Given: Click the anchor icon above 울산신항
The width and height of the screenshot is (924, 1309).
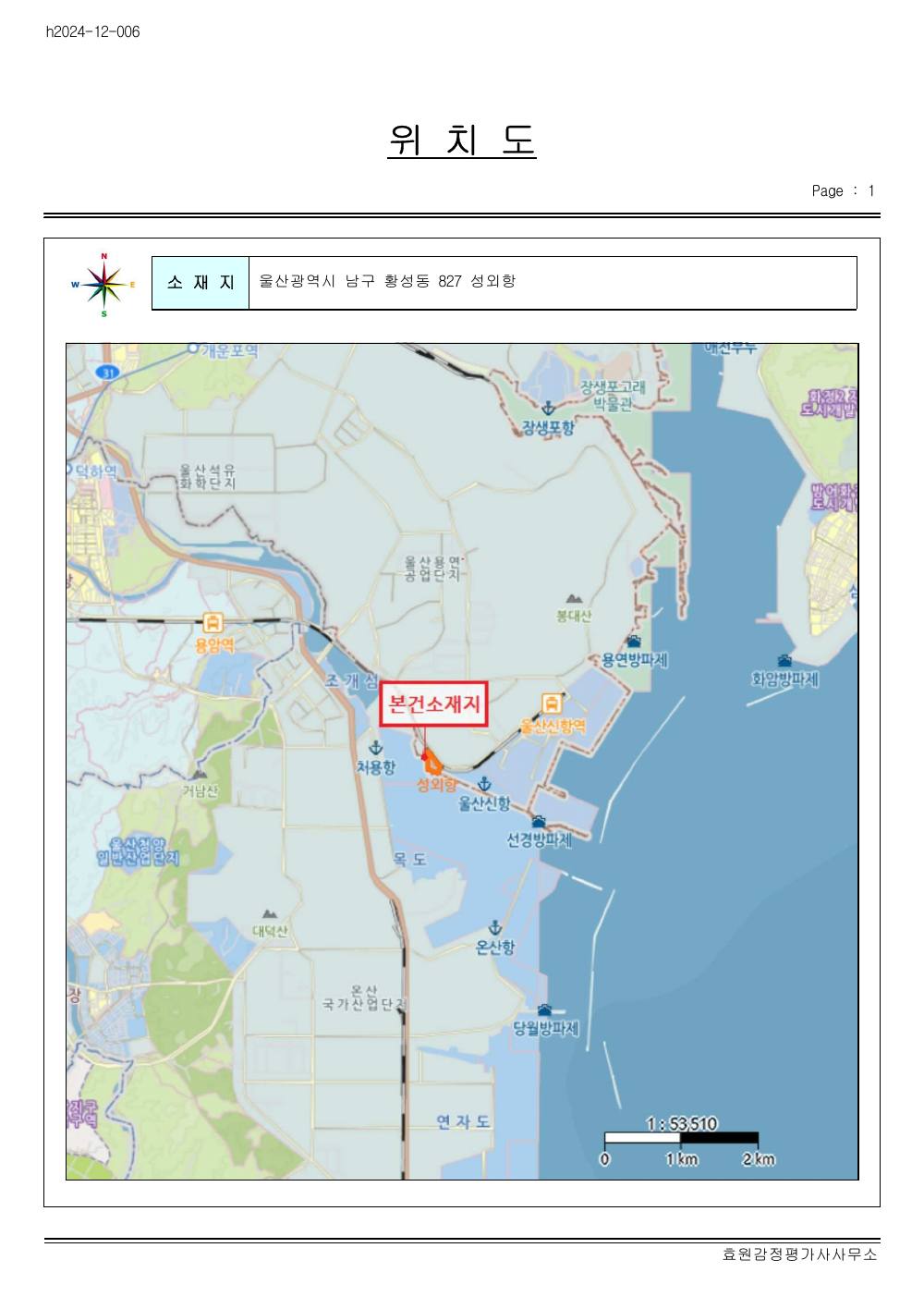Looking at the screenshot, I should pos(484,784).
